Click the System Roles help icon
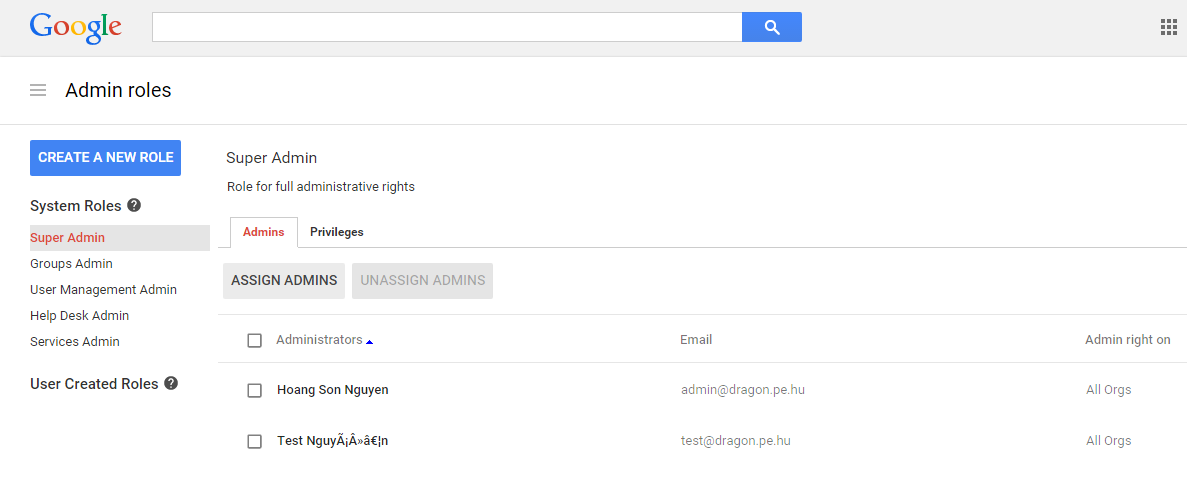The width and height of the screenshot is (1187, 482). coord(134,205)
